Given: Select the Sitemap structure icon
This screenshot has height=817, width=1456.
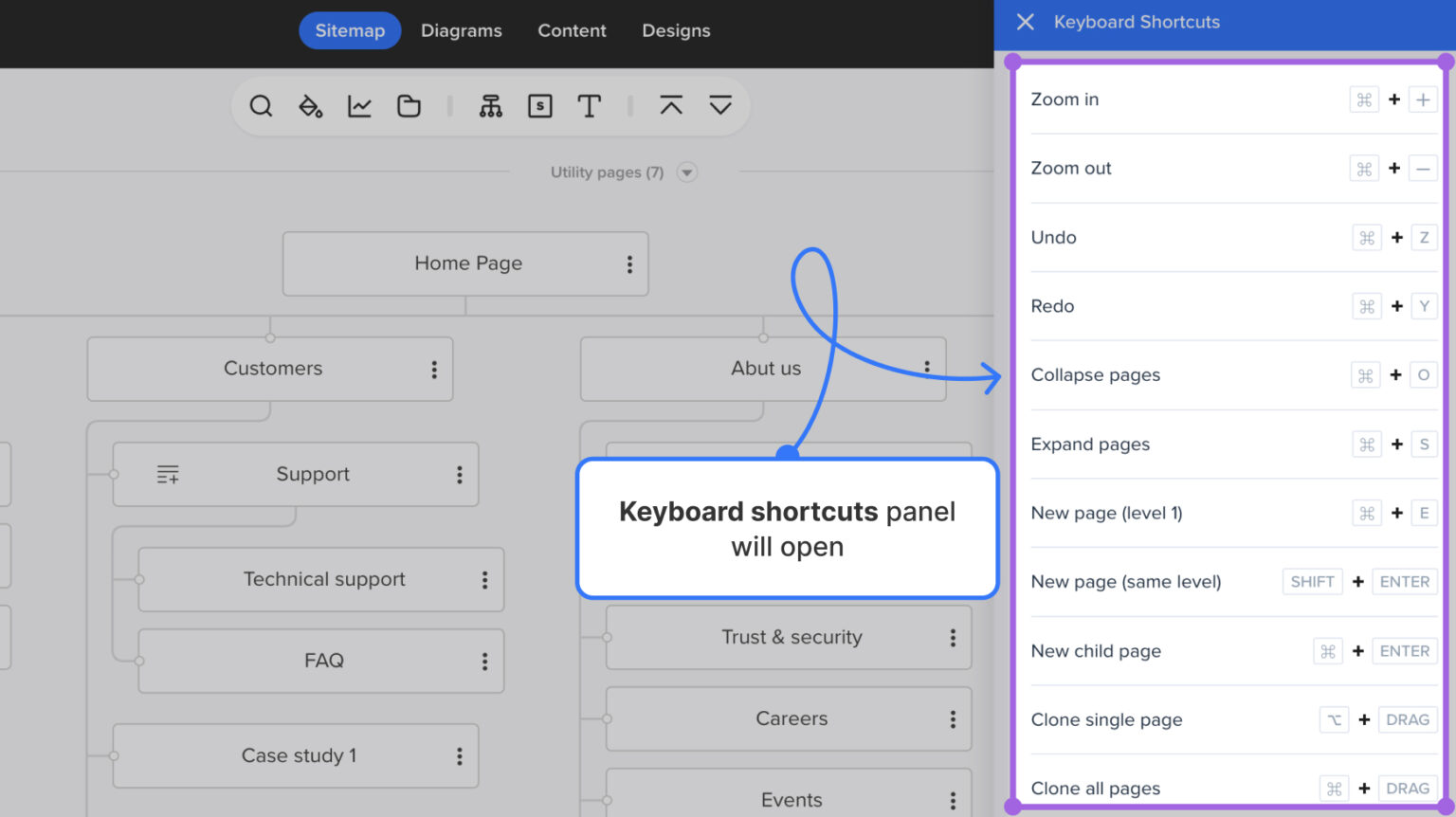Looking at the screenshot, I should [491, 105].
